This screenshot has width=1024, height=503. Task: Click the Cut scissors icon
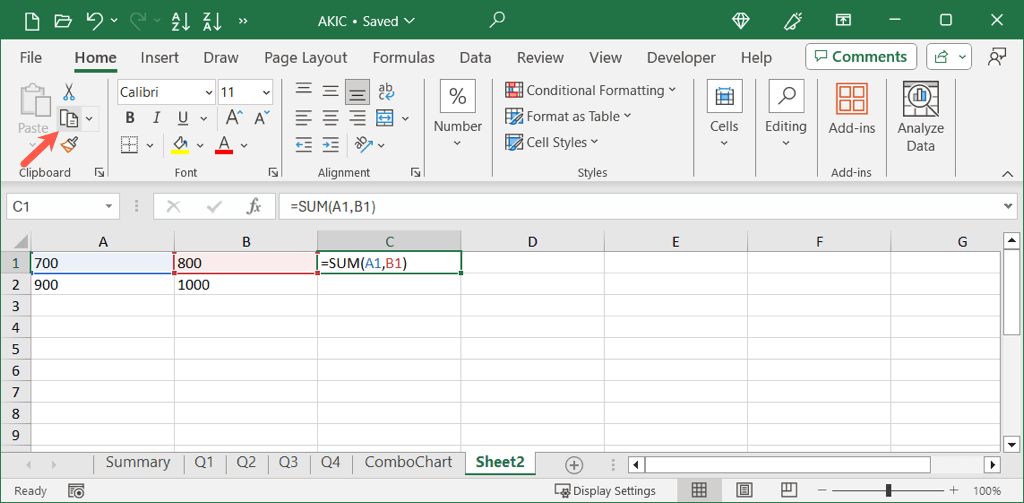point(69,91)
